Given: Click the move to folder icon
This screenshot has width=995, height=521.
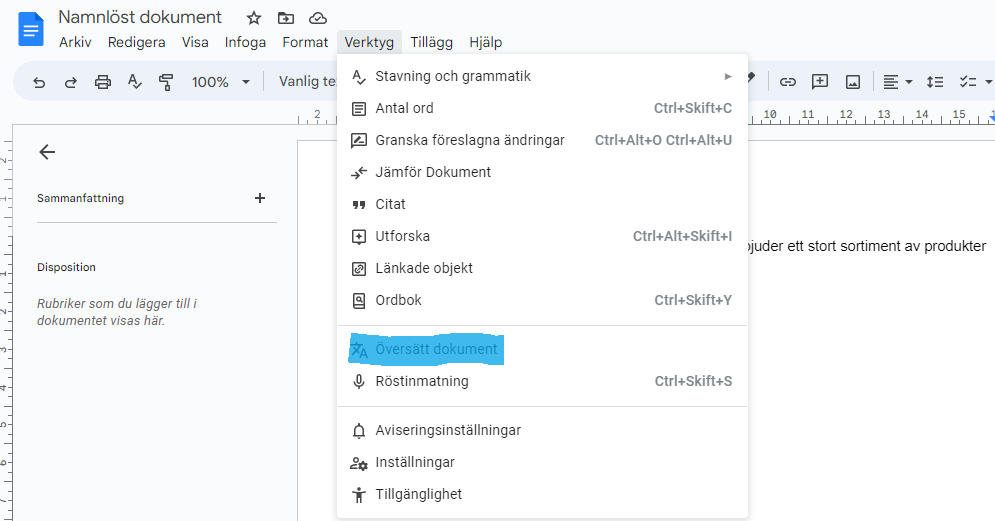Looking at the screenshot, I should pyautogui.click(x=286, y=18).
